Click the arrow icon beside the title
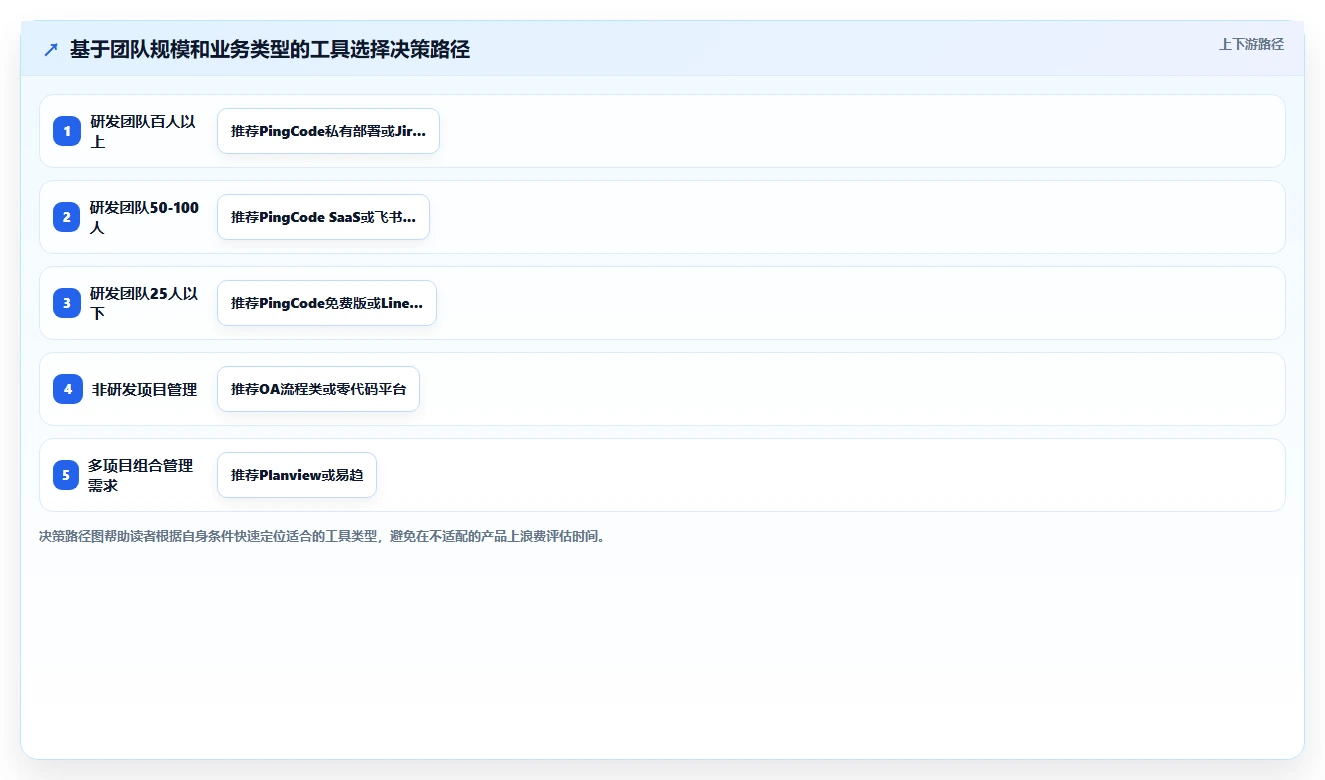Screen dimensions: 1325x780 pos(51,49)
